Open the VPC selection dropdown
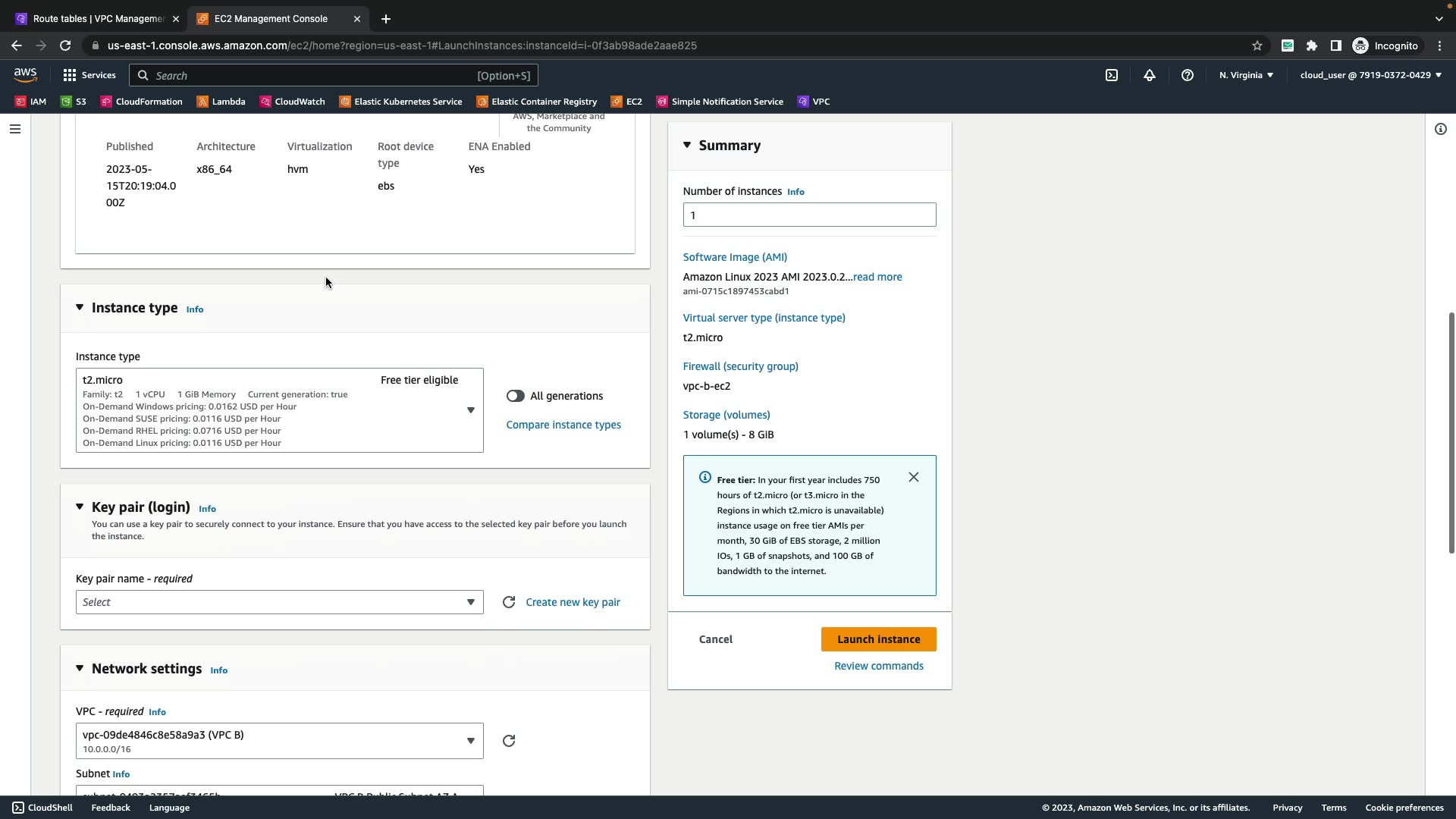This screenshot has width=1456, height=819. click(279, 741)
